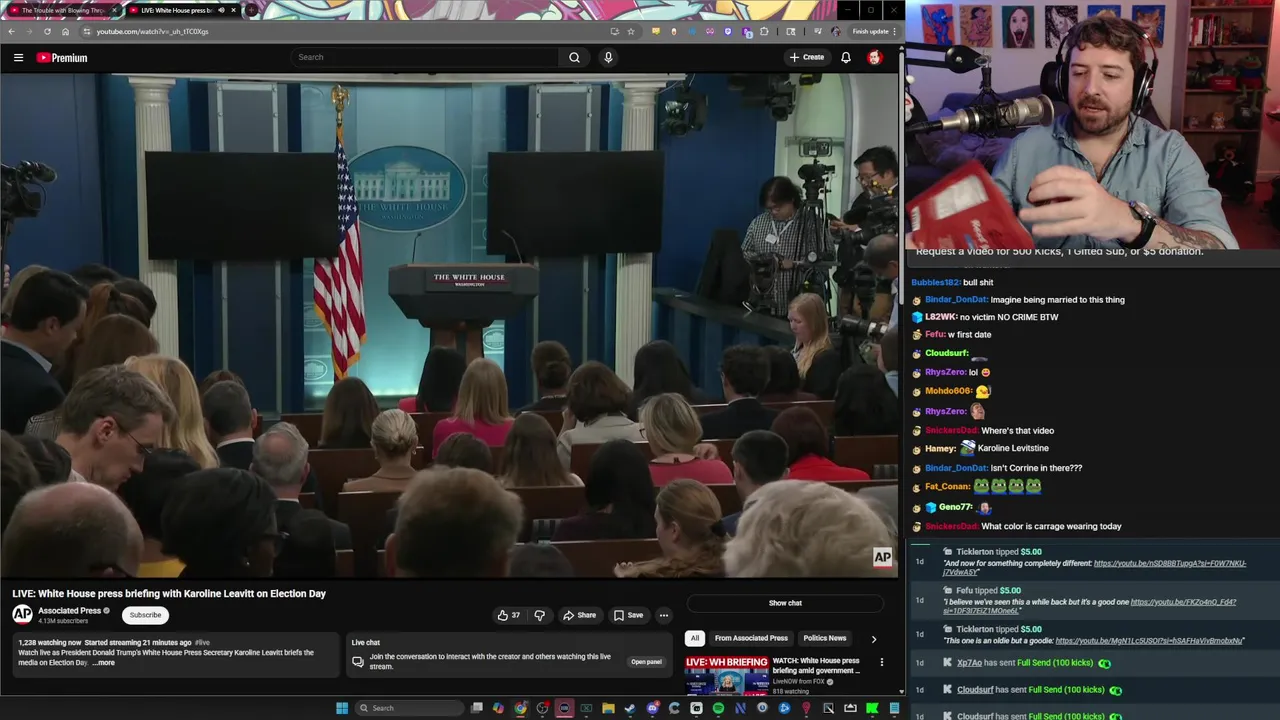Open Xp7Ao username link in events
Image resolution: width=1280 pixels, height=720 pixels.
point(969,663)
